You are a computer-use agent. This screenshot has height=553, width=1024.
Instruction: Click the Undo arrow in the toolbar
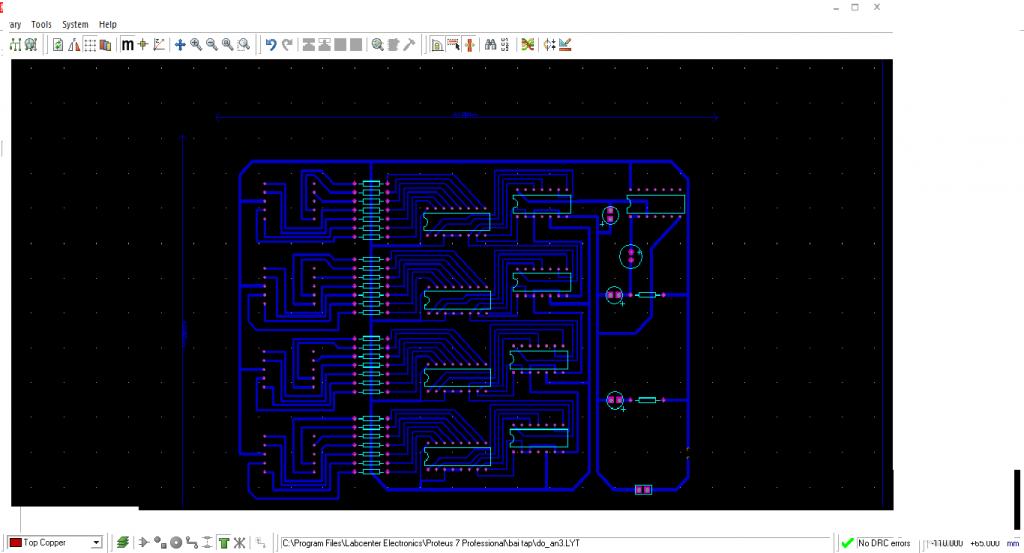pos(270,44)
